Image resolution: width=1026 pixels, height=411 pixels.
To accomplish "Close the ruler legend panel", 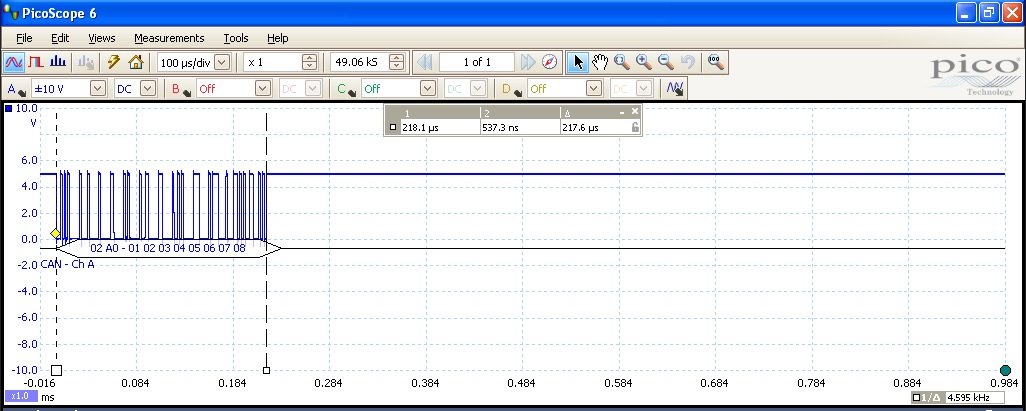I will click(x=635, y=112).
